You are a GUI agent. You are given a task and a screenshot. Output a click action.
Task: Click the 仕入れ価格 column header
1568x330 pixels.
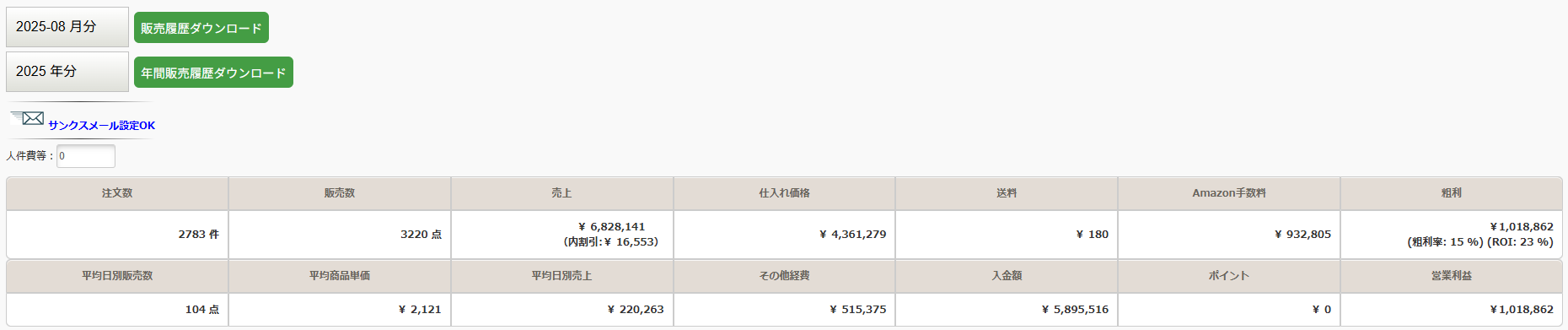[x=784, y=193]
